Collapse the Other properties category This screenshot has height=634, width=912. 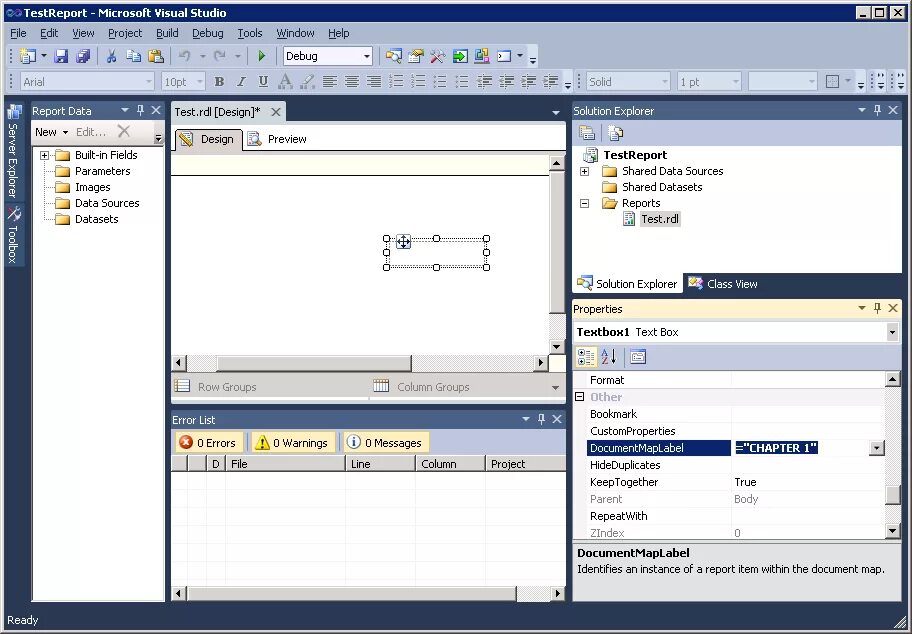579,397
